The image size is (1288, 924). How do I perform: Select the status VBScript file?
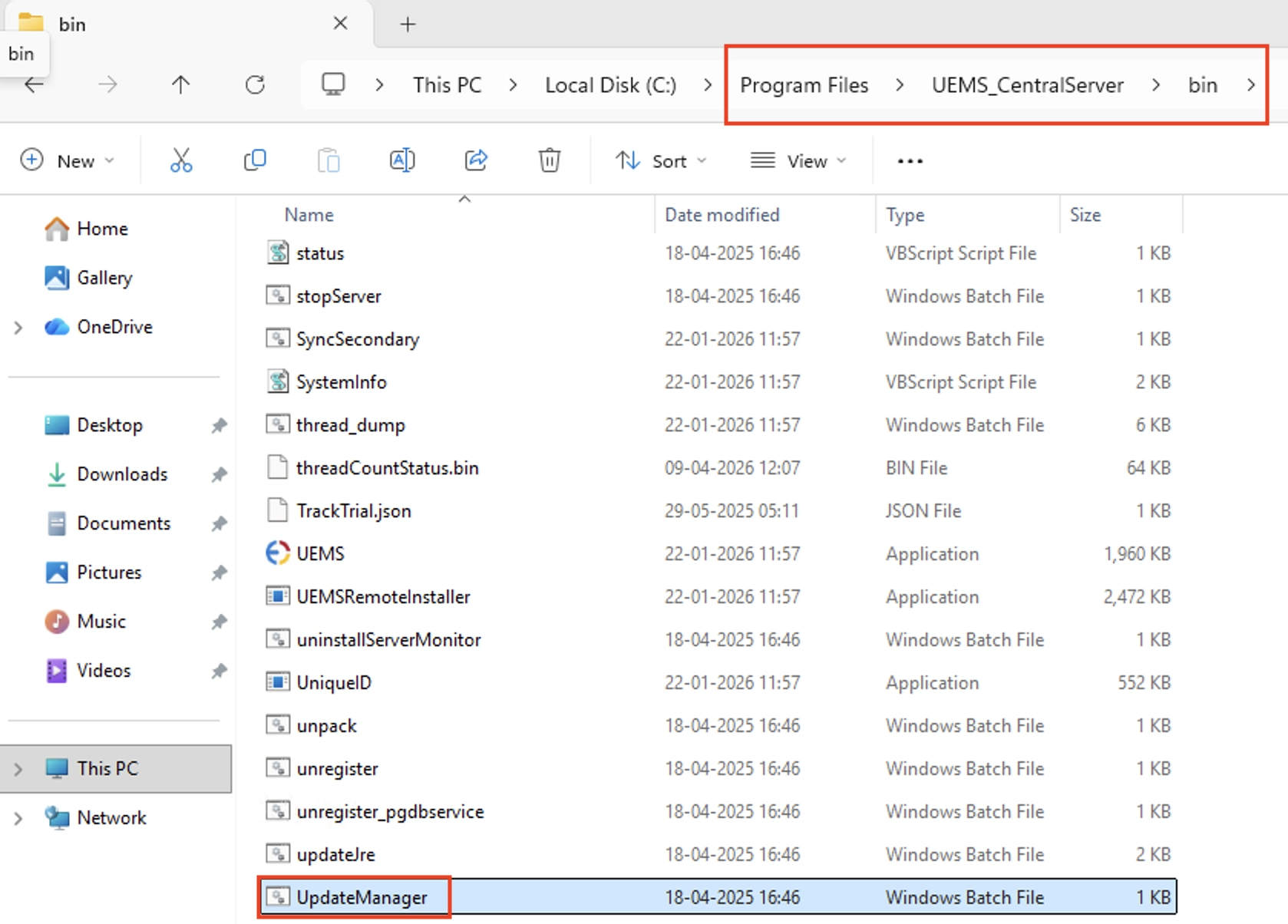click(718, 253)
